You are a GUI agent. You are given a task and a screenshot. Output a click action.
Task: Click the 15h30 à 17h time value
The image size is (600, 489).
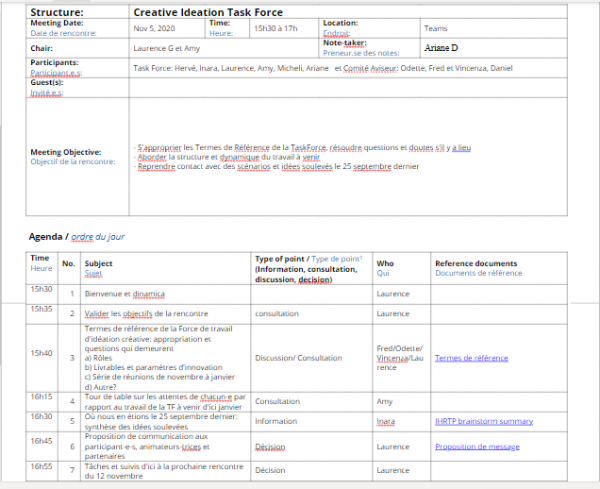[276, 28]
